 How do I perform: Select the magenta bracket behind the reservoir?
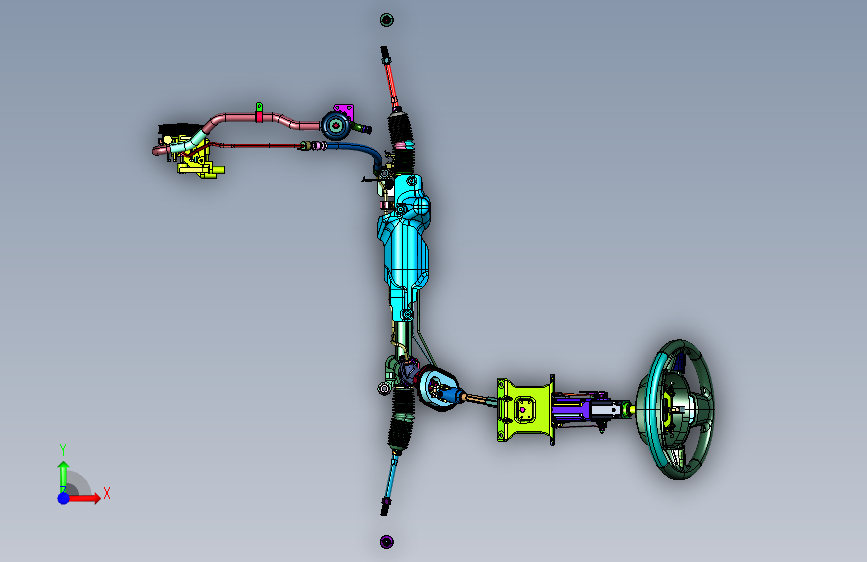click(x=345, y=110)
